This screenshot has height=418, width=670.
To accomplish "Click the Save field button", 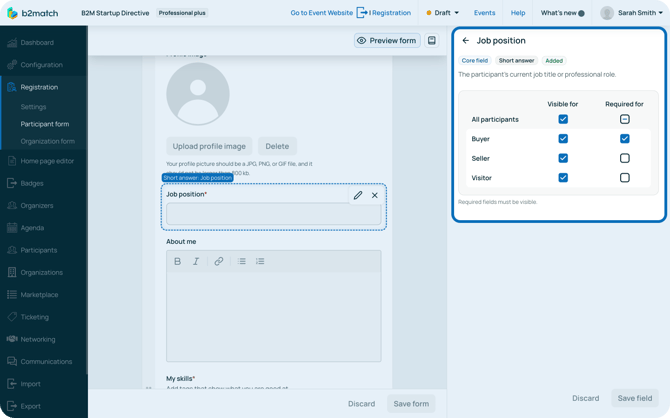I will click(x=635, y=398).
